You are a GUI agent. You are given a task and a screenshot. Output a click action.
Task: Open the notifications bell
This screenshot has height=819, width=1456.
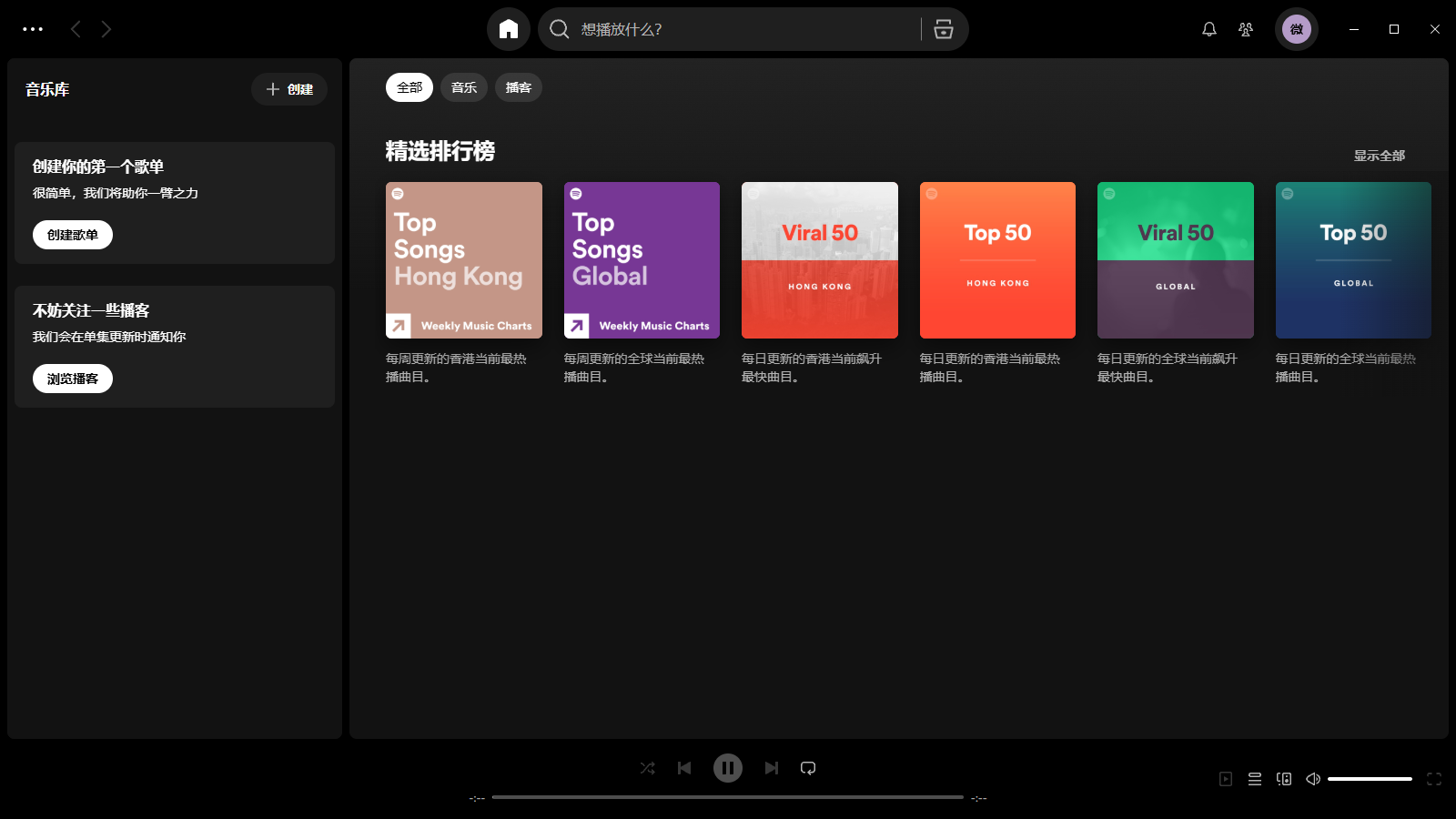1209,29
